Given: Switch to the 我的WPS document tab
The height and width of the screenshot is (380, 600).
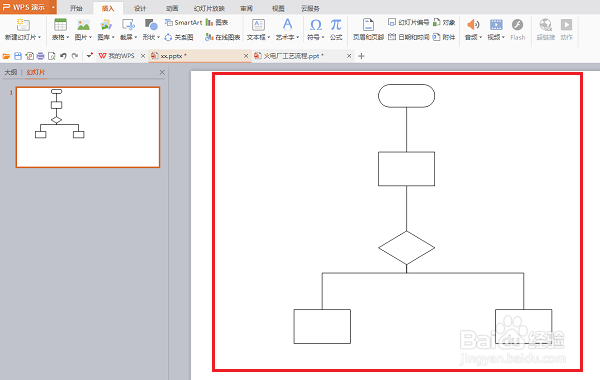Looking at the screenshot, I should tap(122, 56).
